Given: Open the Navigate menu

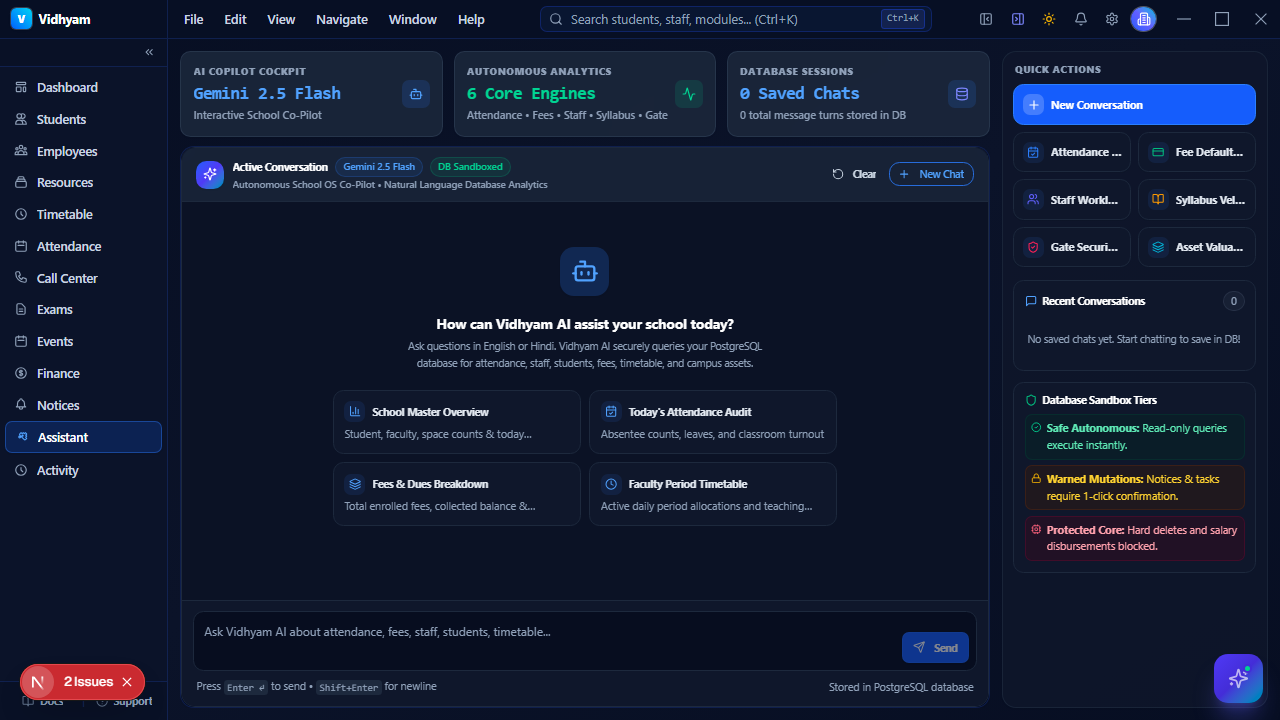Looking at the screenshot, I should tap(342, 19).
